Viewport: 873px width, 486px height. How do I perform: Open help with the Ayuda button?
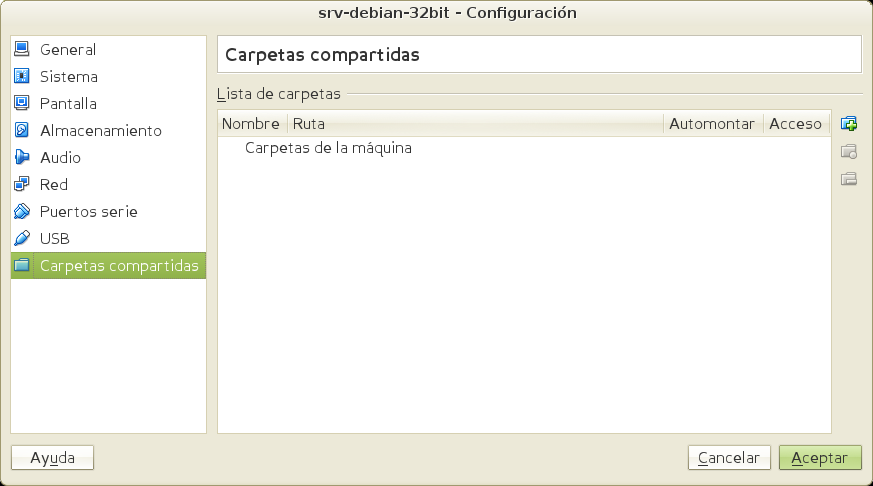pyautogui.click(x=52, y=458)
